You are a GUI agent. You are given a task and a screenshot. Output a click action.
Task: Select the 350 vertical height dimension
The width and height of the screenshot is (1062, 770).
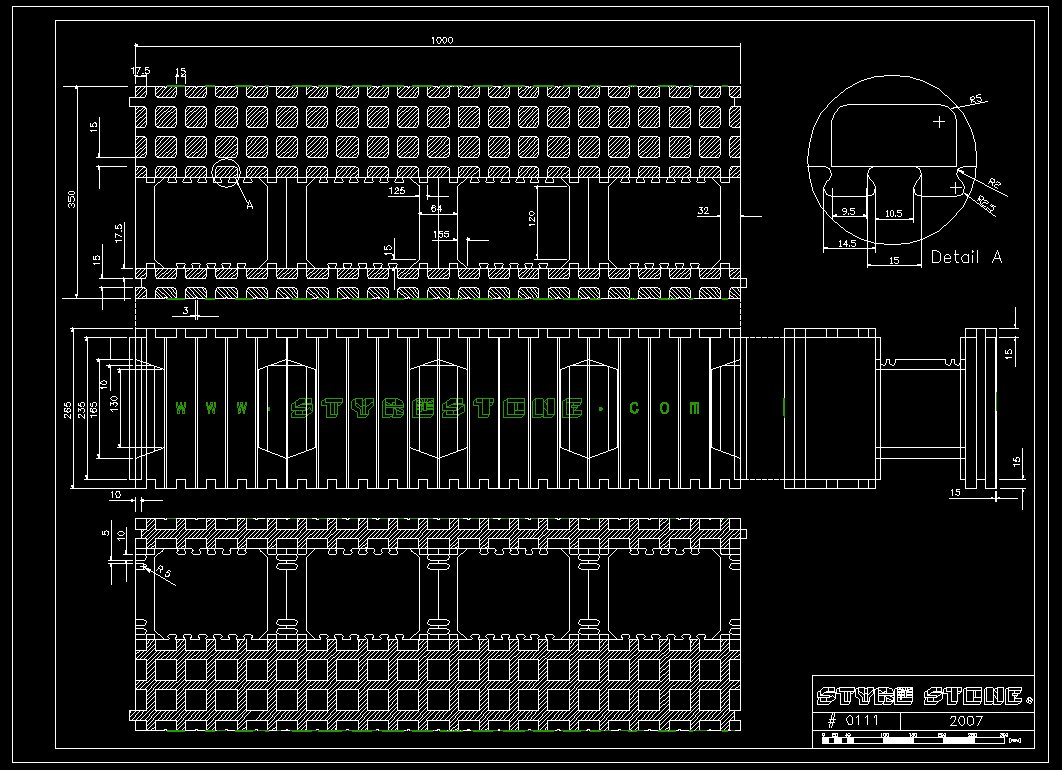coord(71,199)
